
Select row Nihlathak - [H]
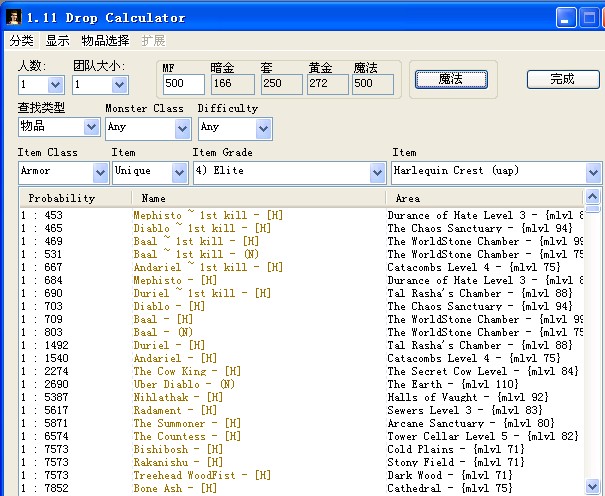pos(301,397)
